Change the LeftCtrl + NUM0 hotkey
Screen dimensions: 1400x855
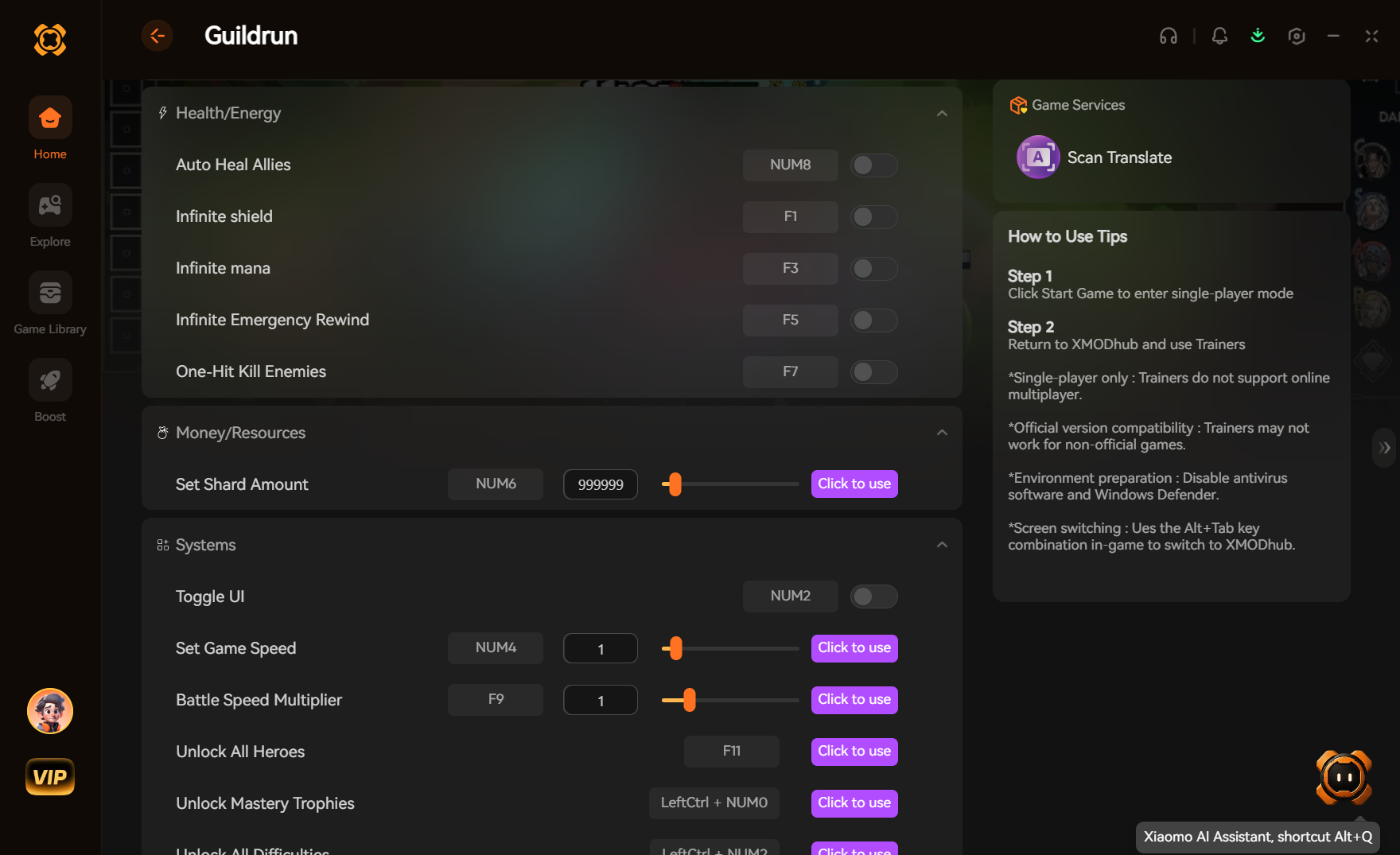click(714, 803)
